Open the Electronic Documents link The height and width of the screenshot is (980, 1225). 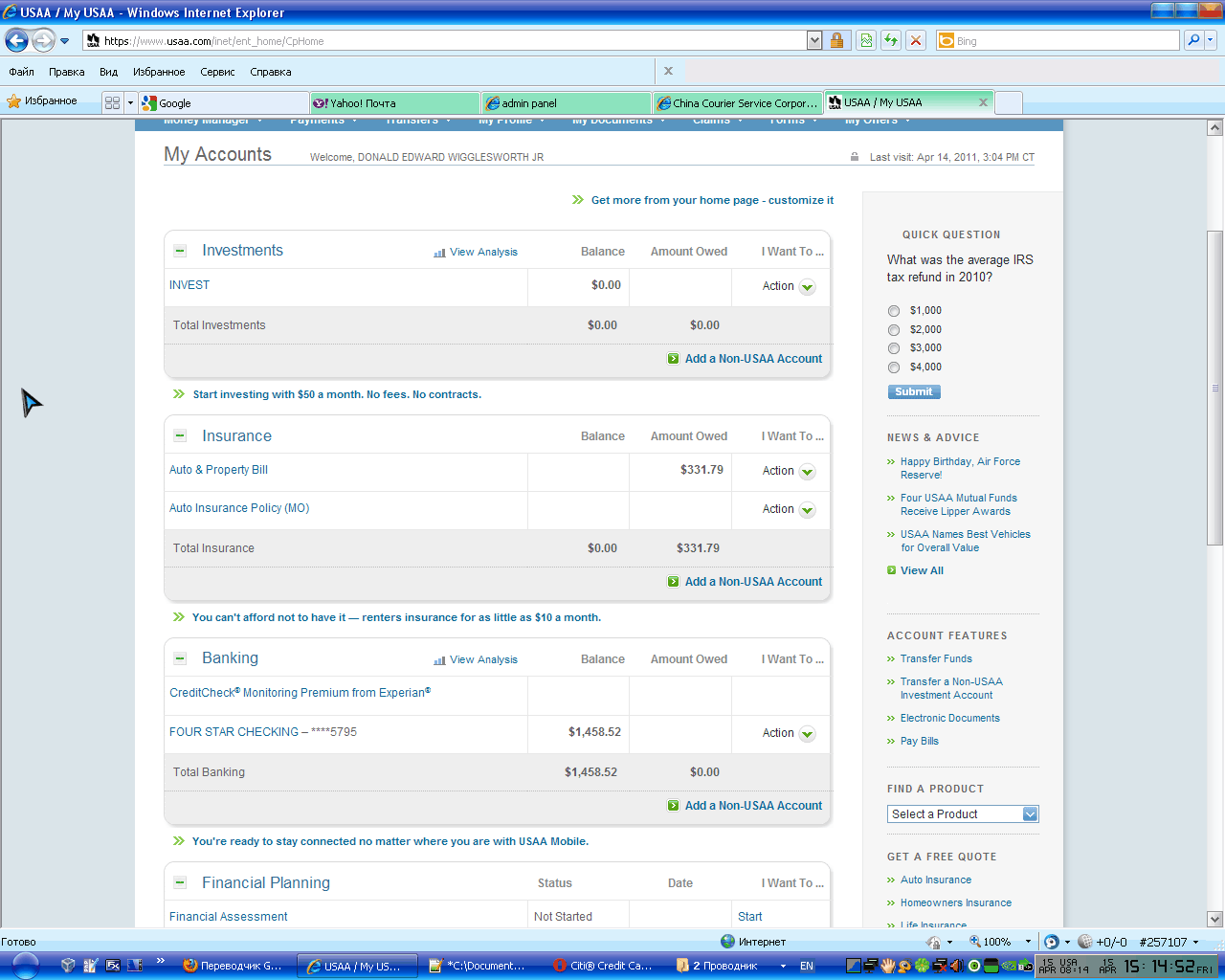pyautogui.click(x=950, y=718)
